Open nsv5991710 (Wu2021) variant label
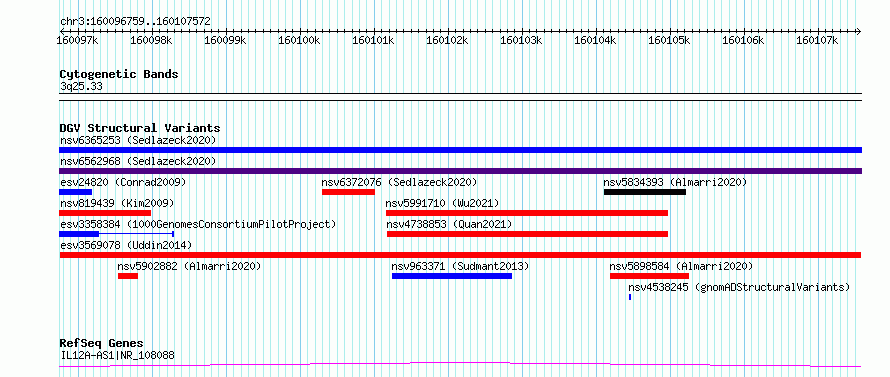 442,203
